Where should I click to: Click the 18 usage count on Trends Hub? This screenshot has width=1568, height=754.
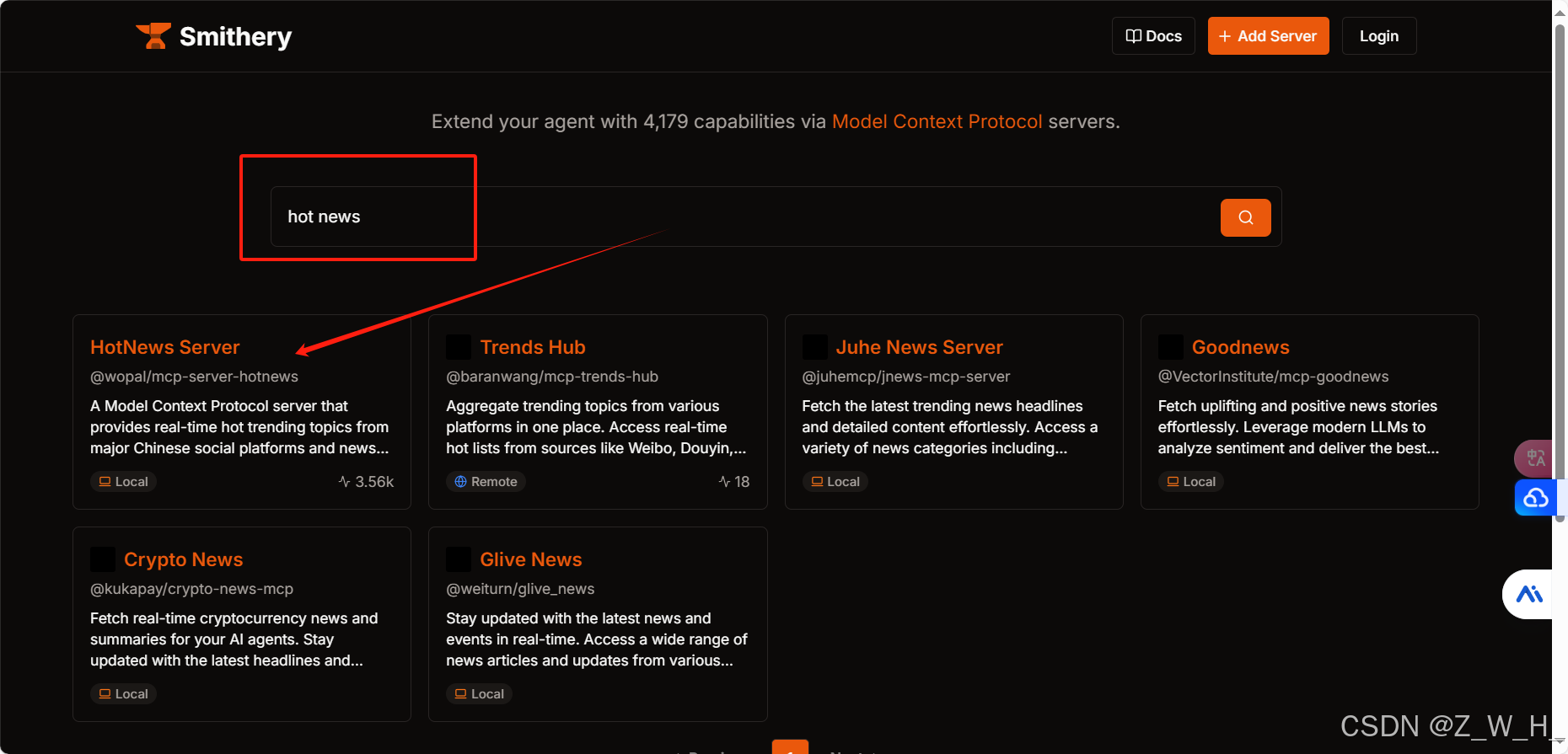pyautogui.click(x=733, y=482)
